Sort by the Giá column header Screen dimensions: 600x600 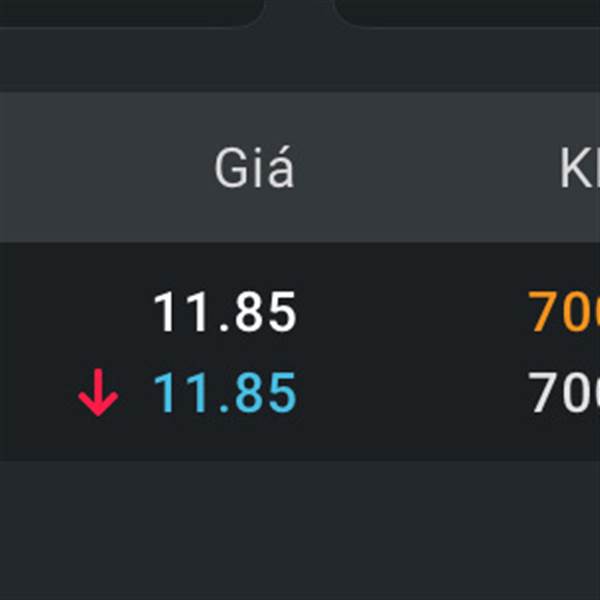[254, 169]
